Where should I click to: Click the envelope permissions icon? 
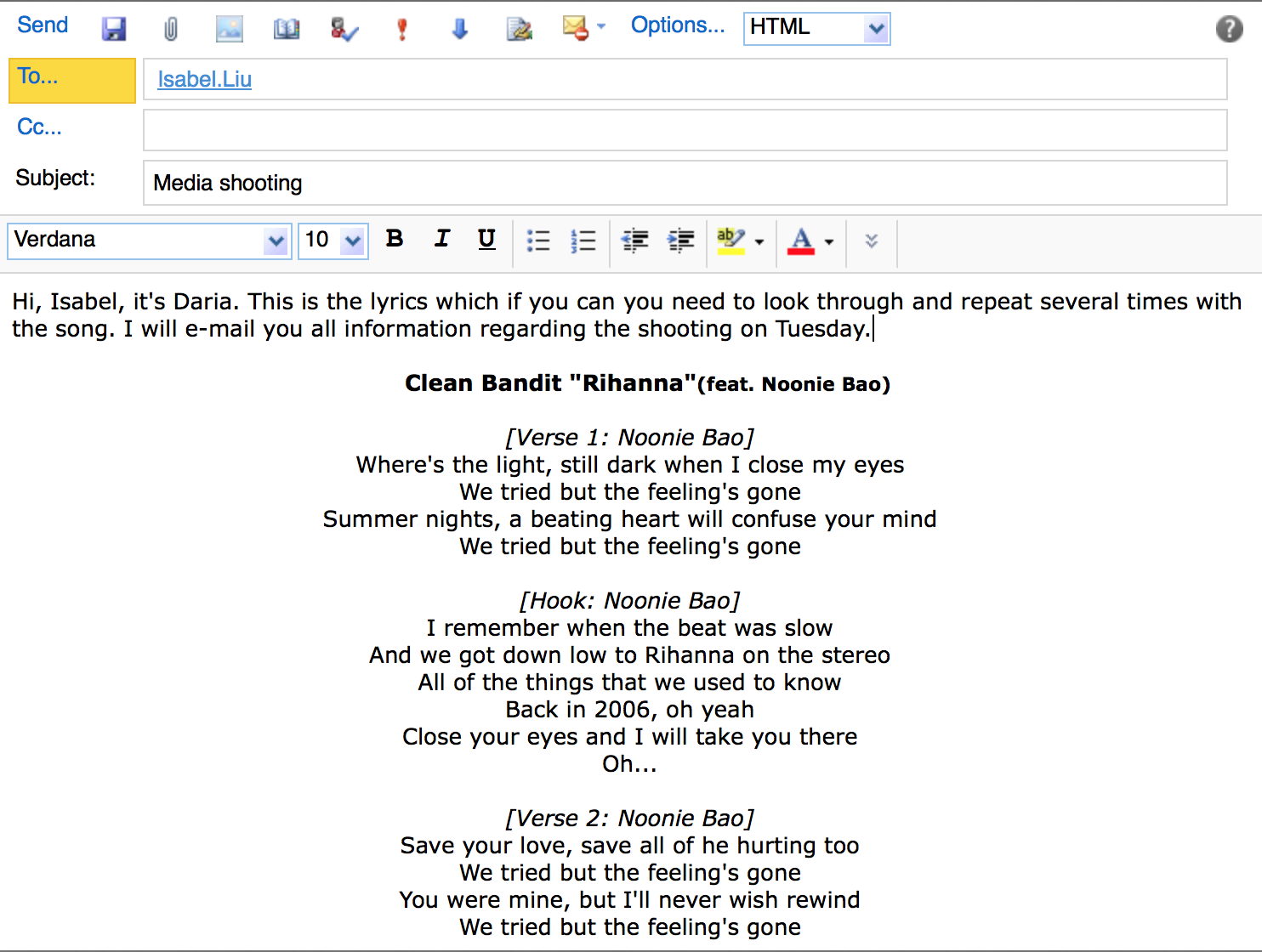[576, 28]
